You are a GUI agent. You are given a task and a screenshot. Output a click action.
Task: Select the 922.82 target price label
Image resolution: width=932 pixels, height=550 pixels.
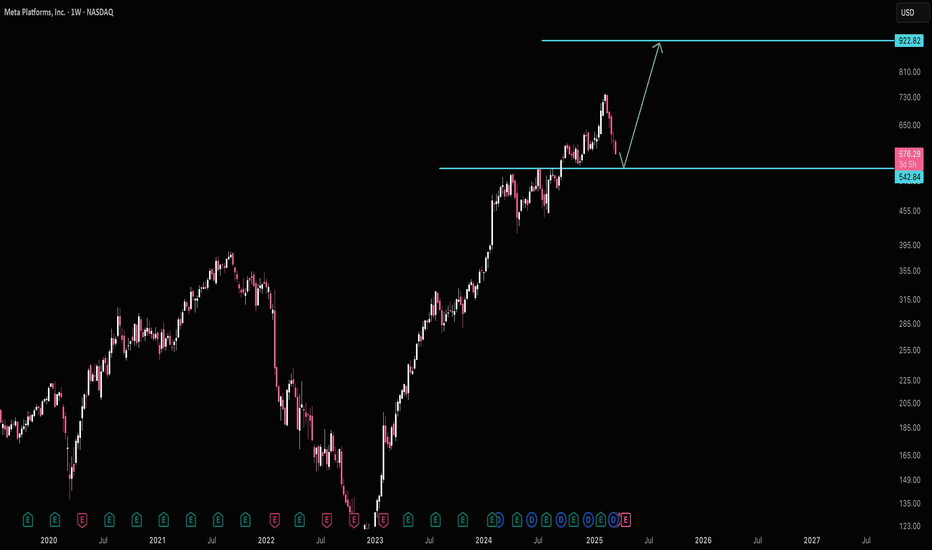909,40
